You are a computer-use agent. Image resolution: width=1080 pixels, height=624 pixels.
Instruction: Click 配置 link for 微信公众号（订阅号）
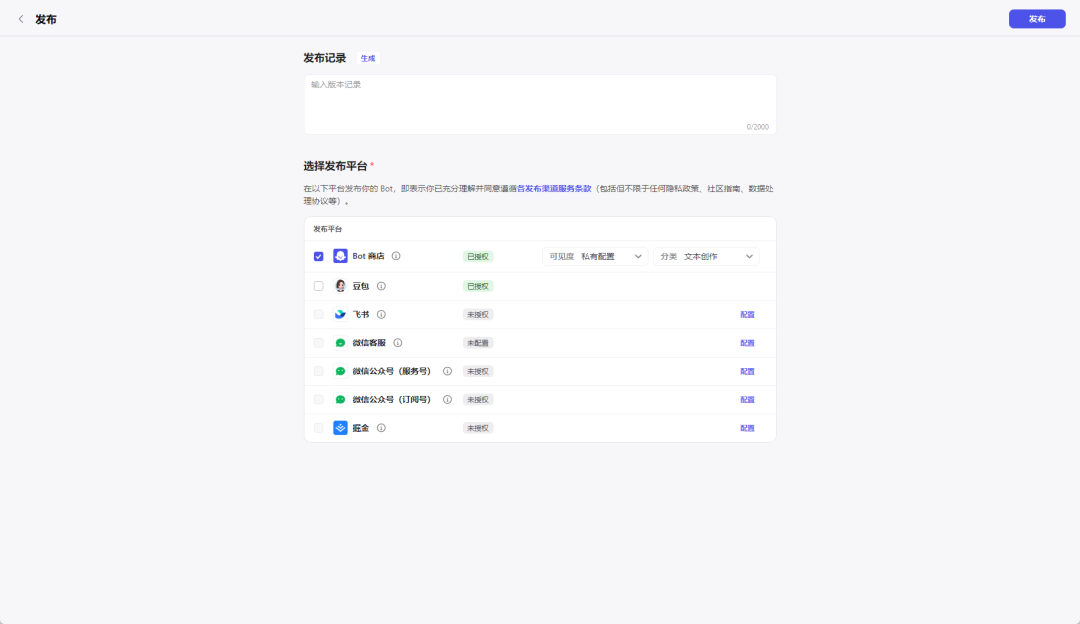coord(747,399)
